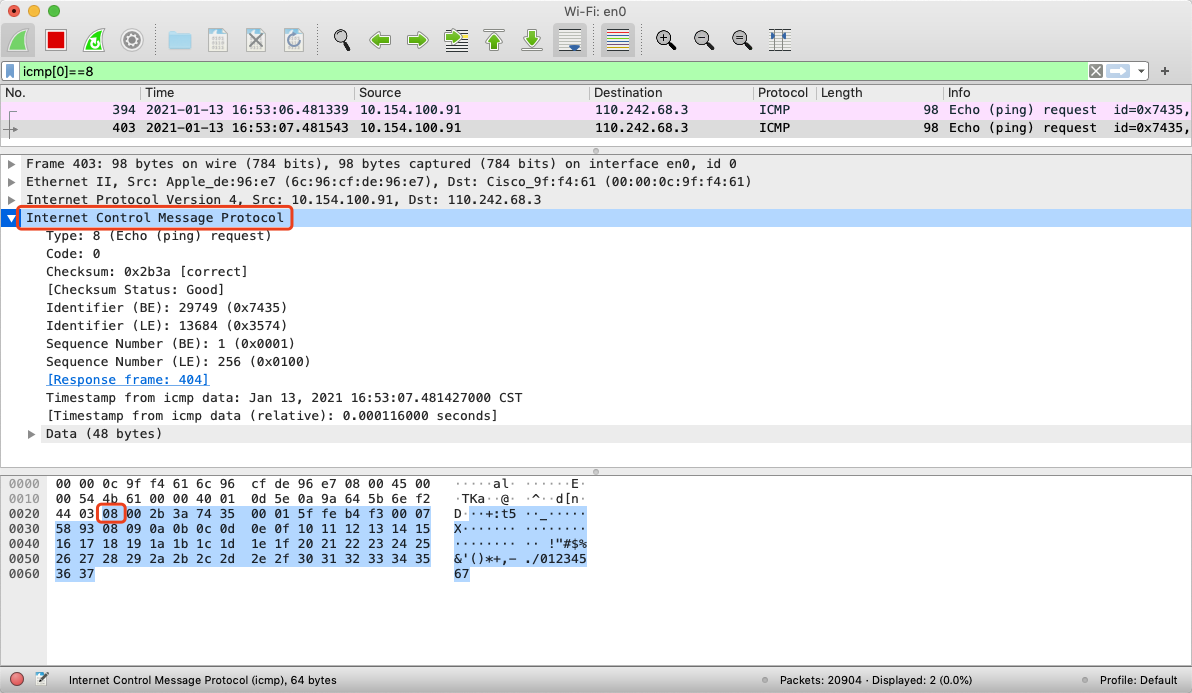Screen dimensions: 1192x693
Task: Open expert information red circle icon
Action: point(17,679)
